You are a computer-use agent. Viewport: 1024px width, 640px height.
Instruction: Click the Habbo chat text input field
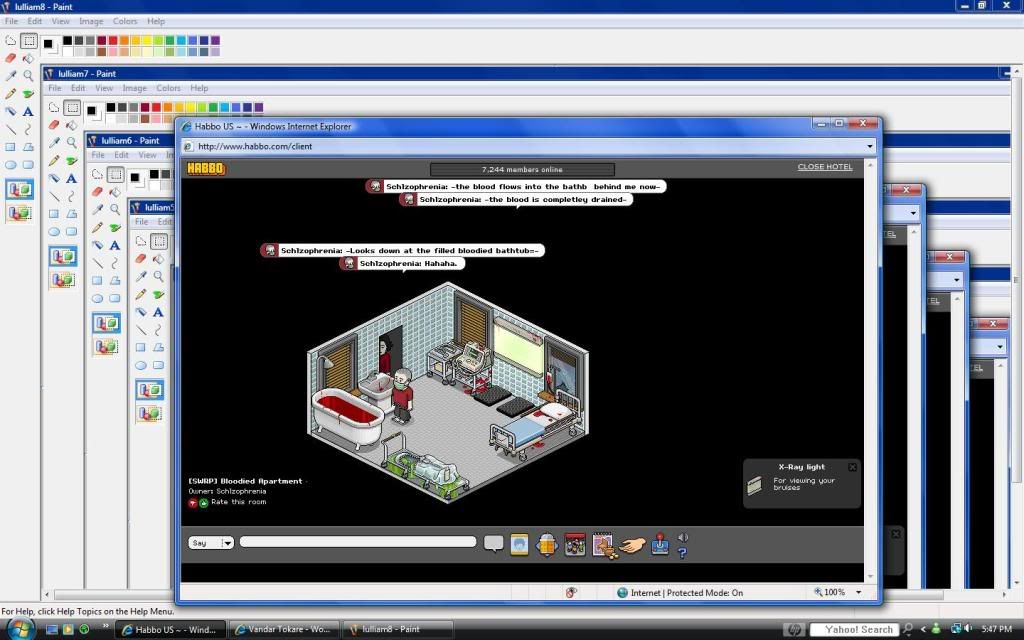(358, 542)
